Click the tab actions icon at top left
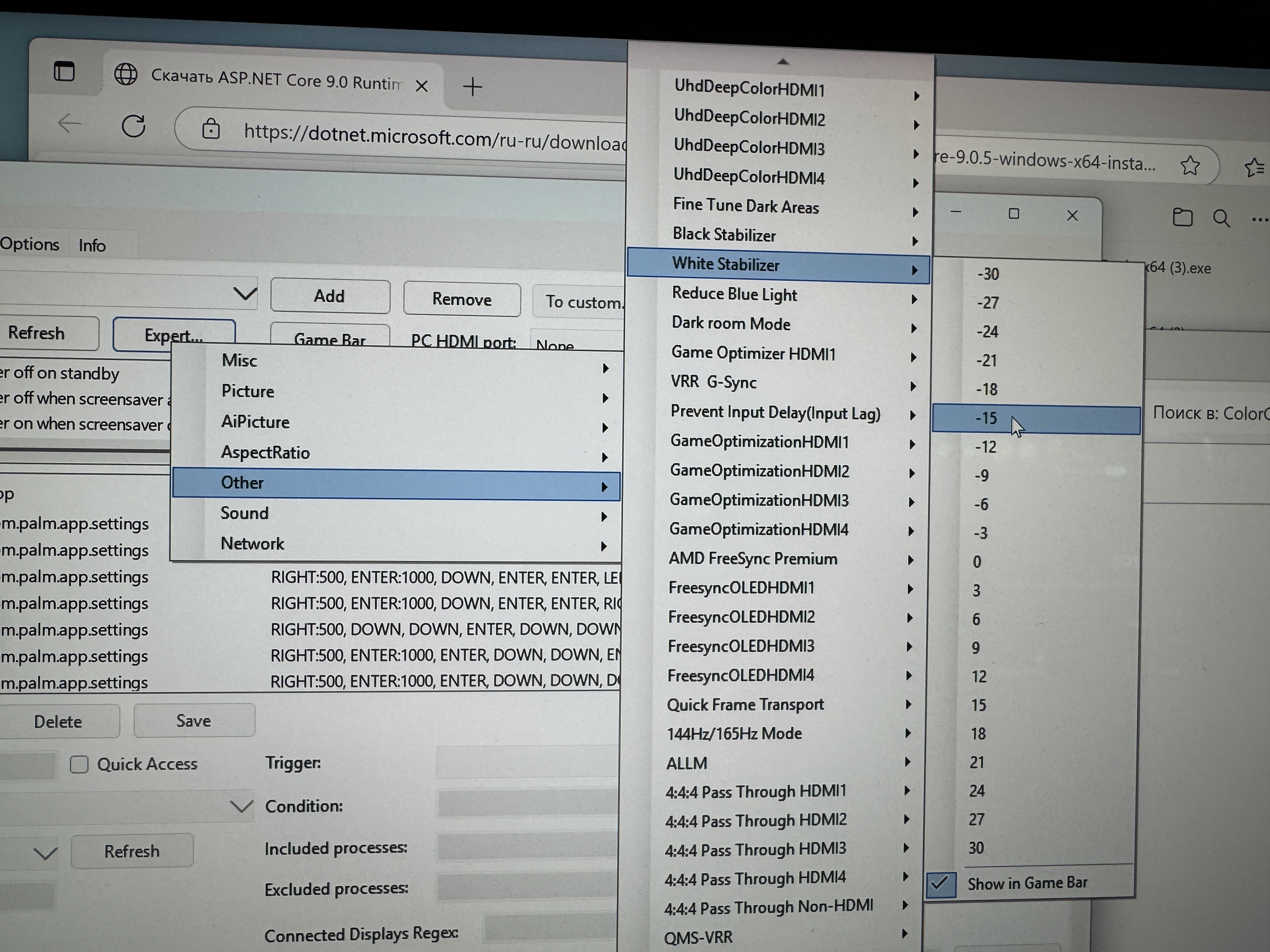Screen dimensions: 1270x952 64,72
